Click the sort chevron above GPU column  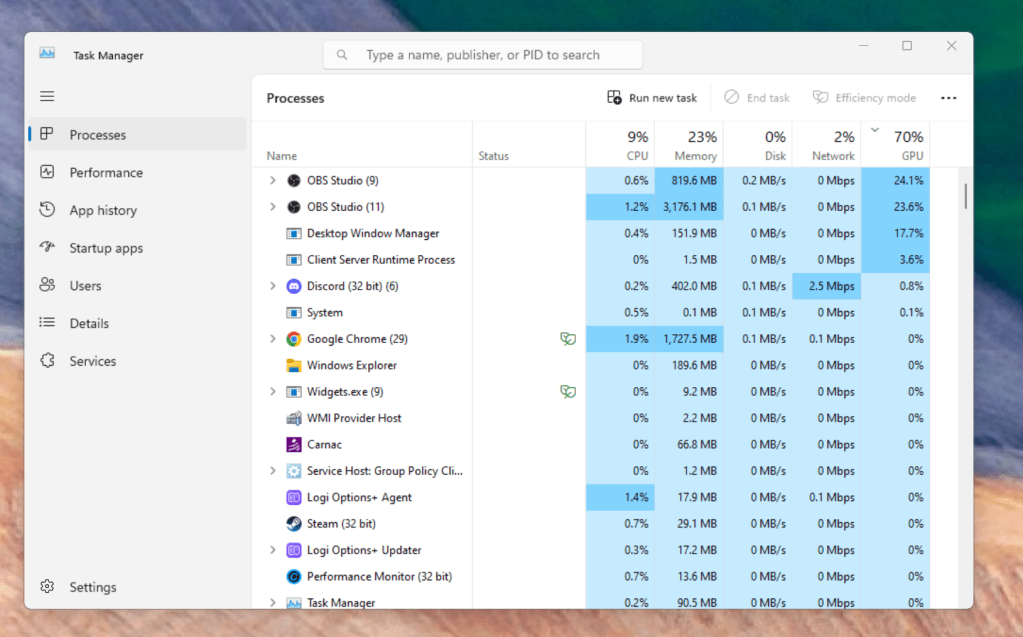875,130
